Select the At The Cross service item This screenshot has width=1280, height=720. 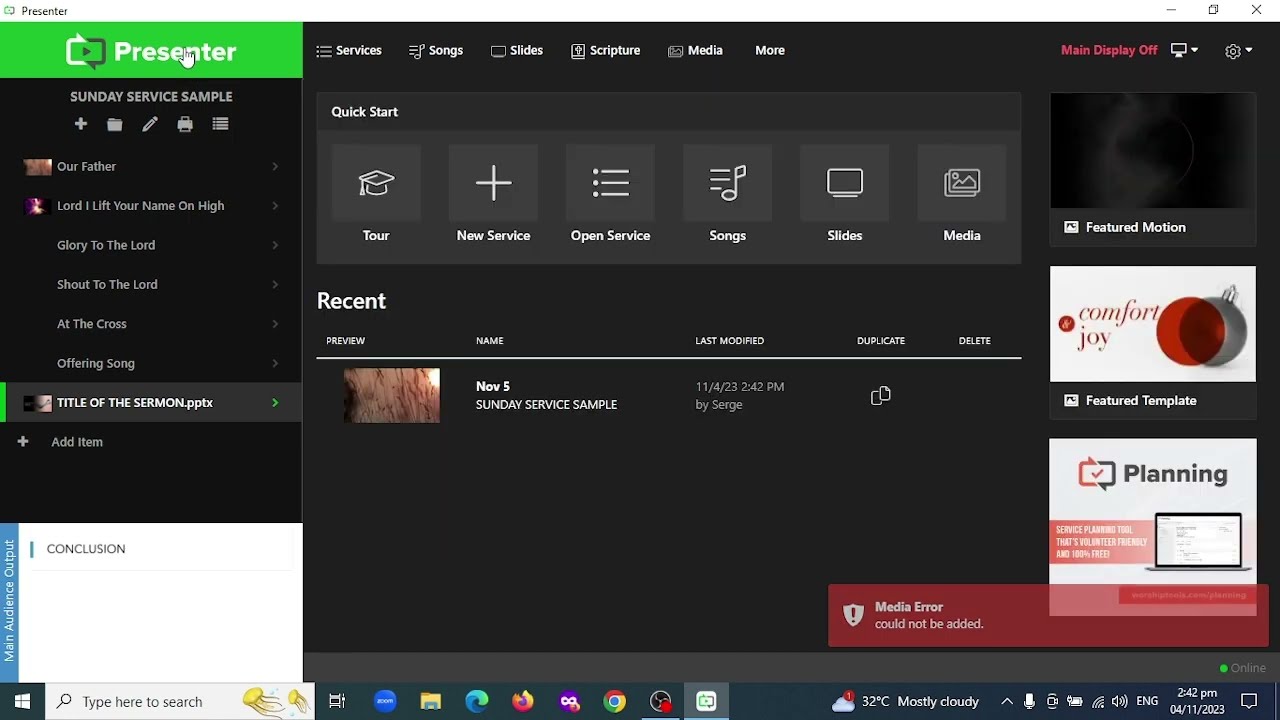pyautogui.click(x=151, y=324)
